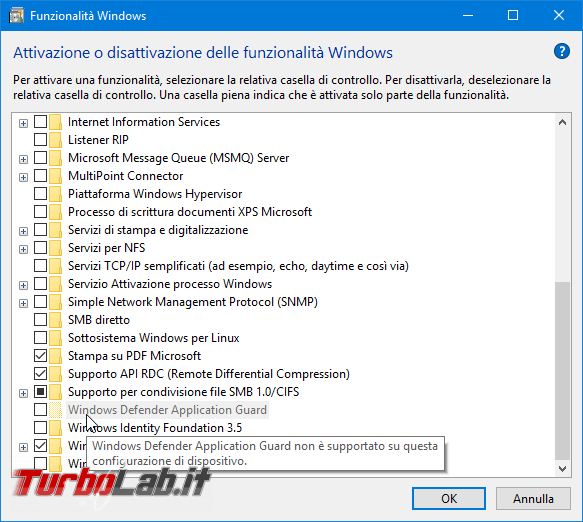Enable Piattaforma Windows Hypervisor checkbox
Viewport: 583px width, 522px height.
(x=41, y=193)
